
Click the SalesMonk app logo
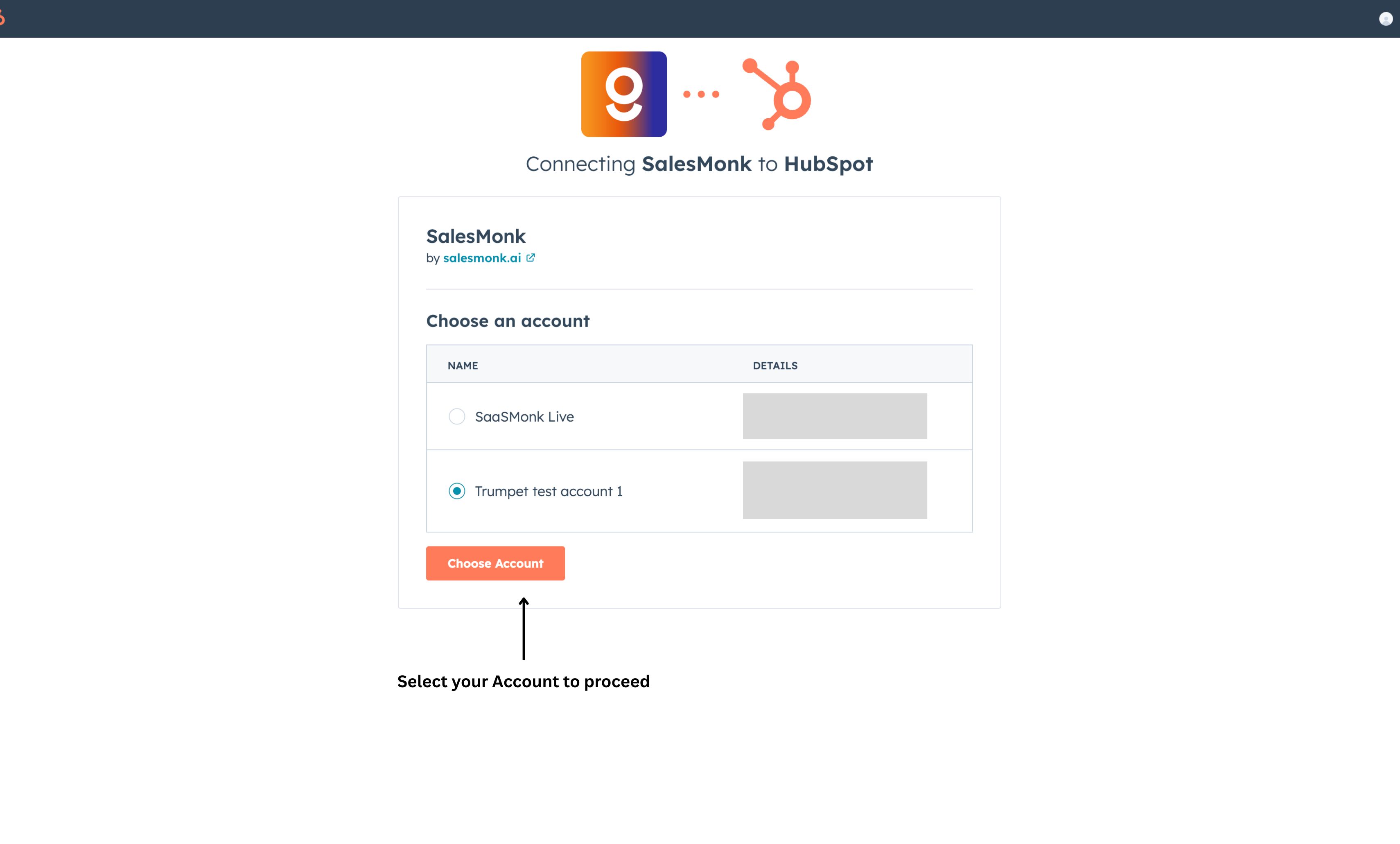[x=623, y=94]
